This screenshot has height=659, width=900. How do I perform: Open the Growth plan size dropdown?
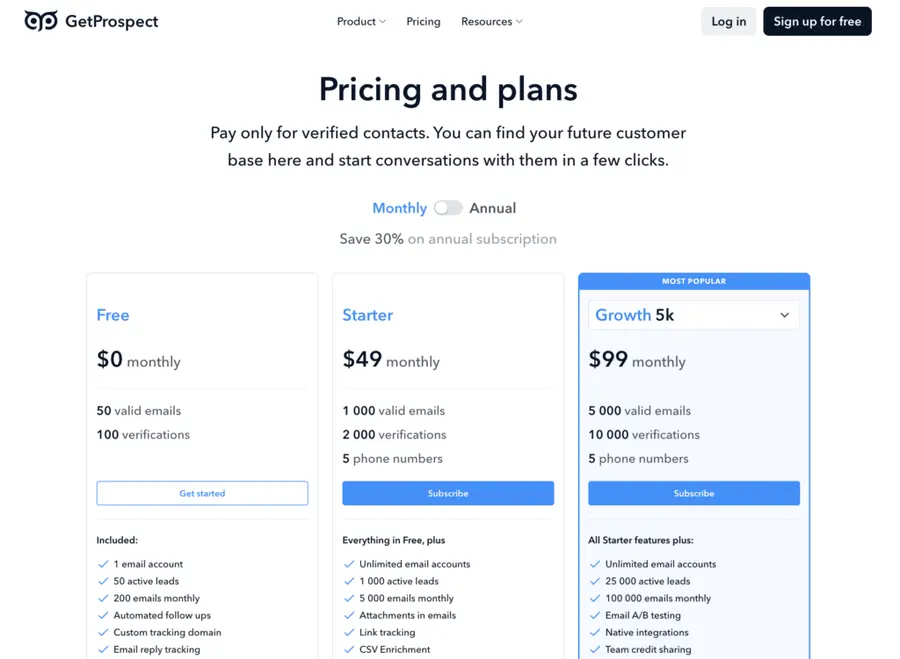[693, 314]
